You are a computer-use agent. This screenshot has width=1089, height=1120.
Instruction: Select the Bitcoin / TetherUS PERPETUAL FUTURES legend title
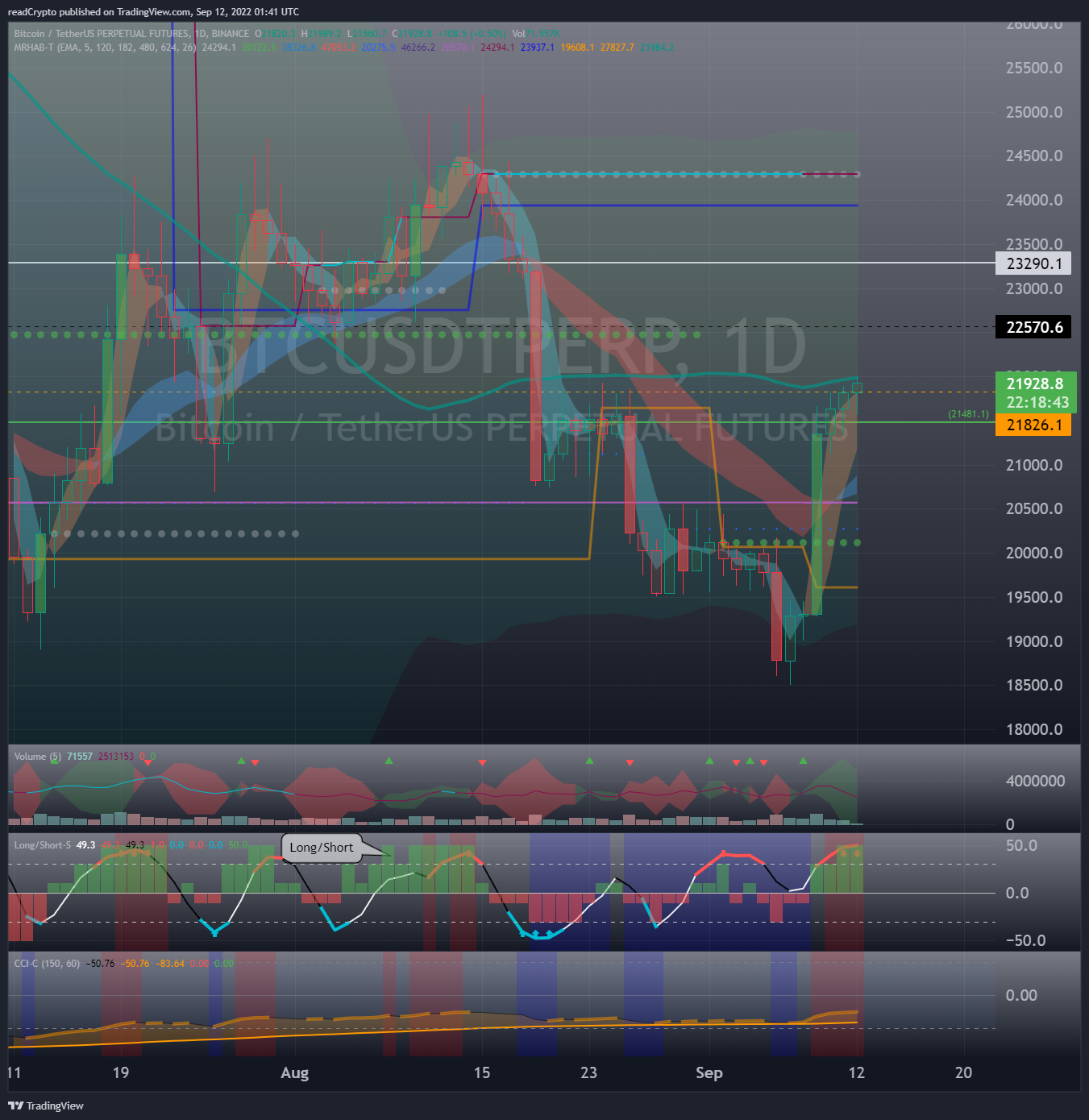click(x=131, y=34)
